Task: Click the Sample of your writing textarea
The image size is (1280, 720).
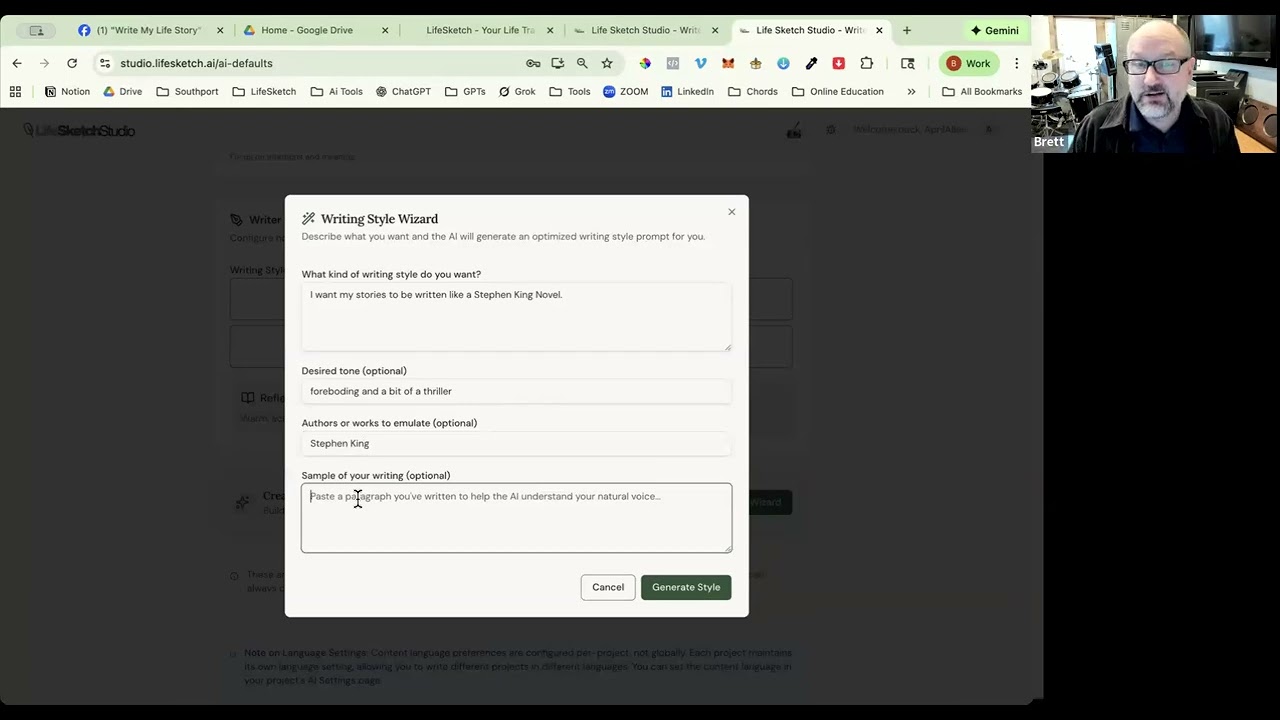Action: (516, 518)
